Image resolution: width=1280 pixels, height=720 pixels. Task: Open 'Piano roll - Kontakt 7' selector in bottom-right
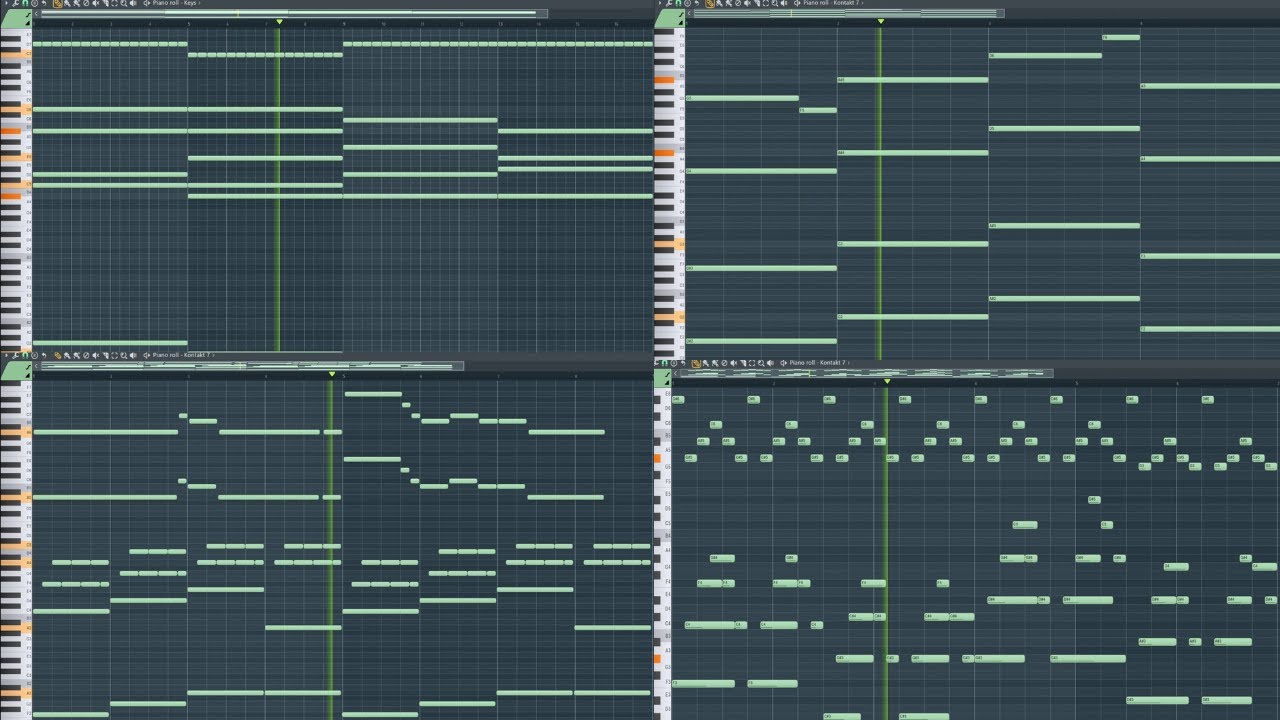click(817, 363)
